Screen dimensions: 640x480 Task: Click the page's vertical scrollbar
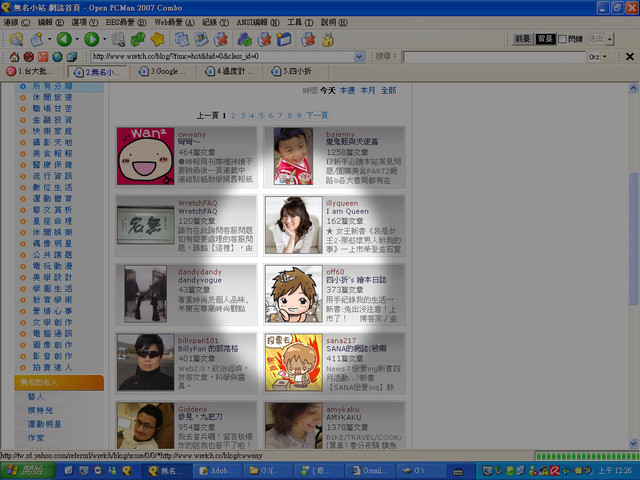[632, 250]
